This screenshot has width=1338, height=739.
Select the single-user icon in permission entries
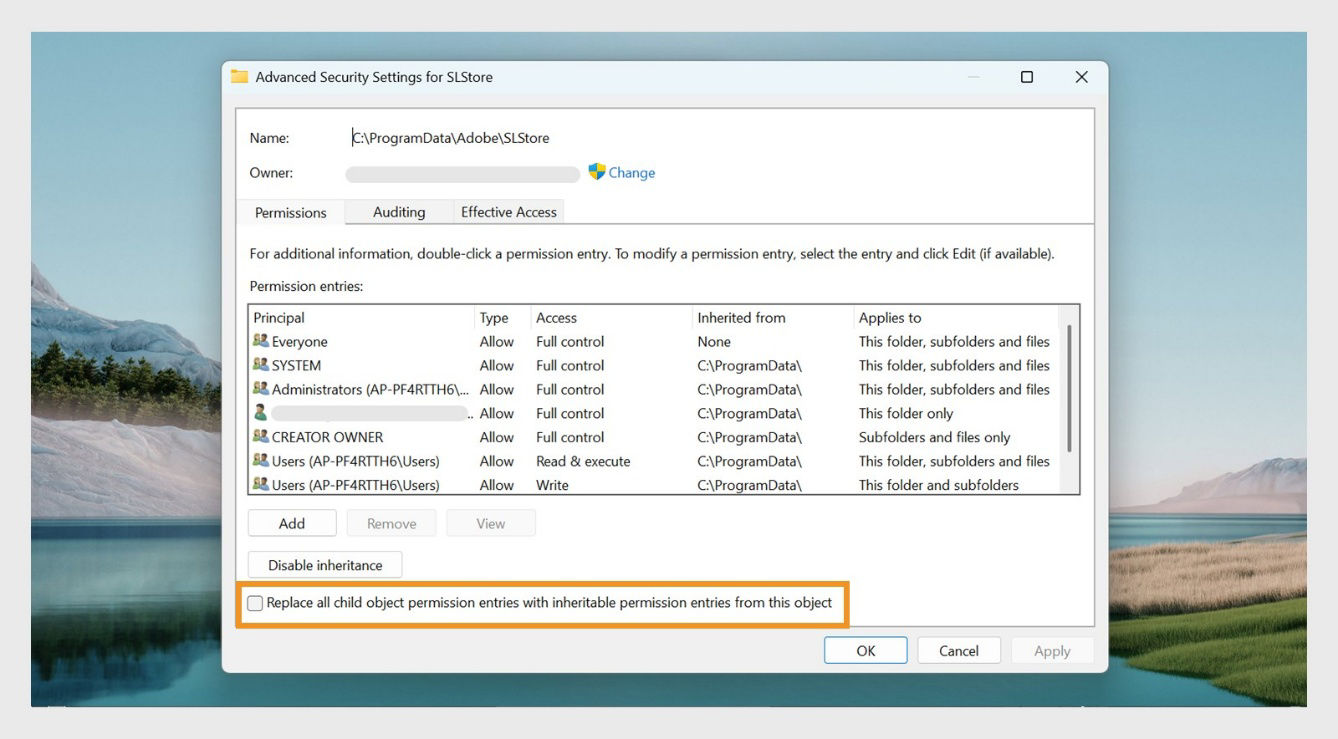click(260, 413)
